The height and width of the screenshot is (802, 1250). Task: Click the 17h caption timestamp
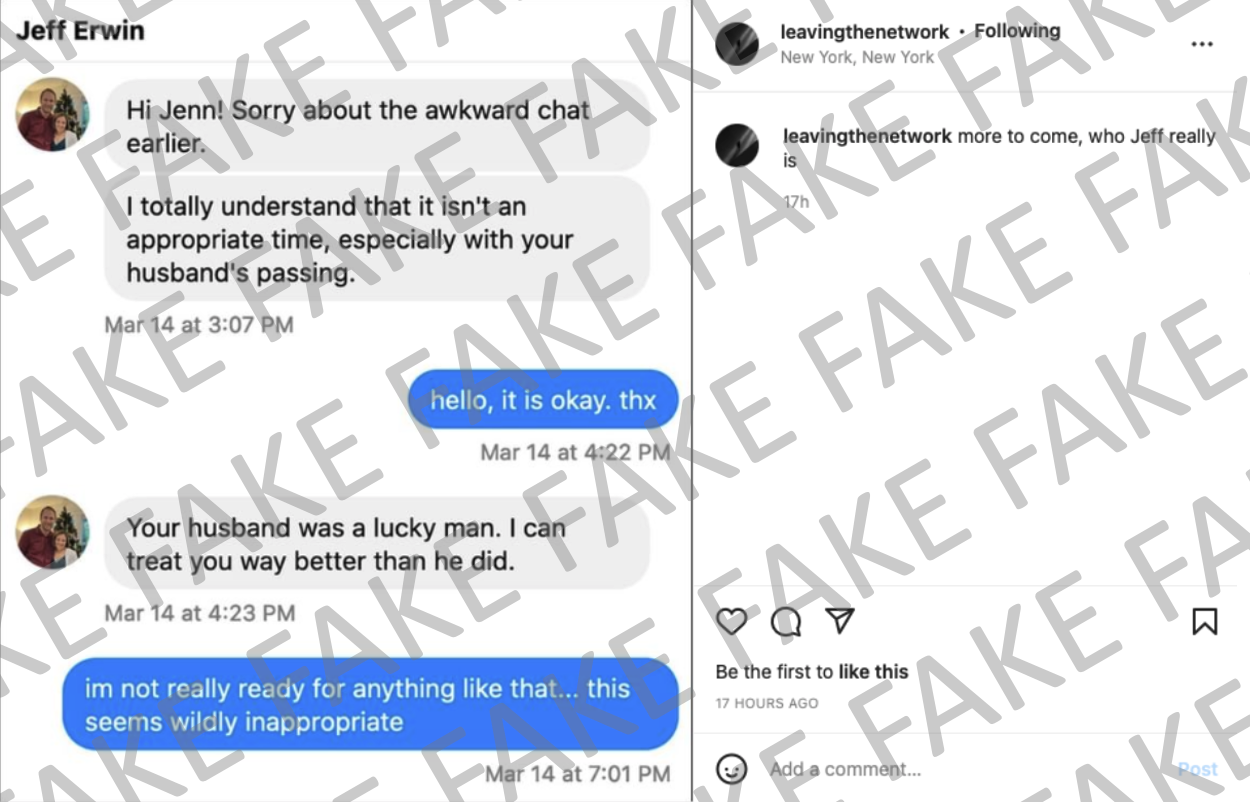click(x=796, y=202)
